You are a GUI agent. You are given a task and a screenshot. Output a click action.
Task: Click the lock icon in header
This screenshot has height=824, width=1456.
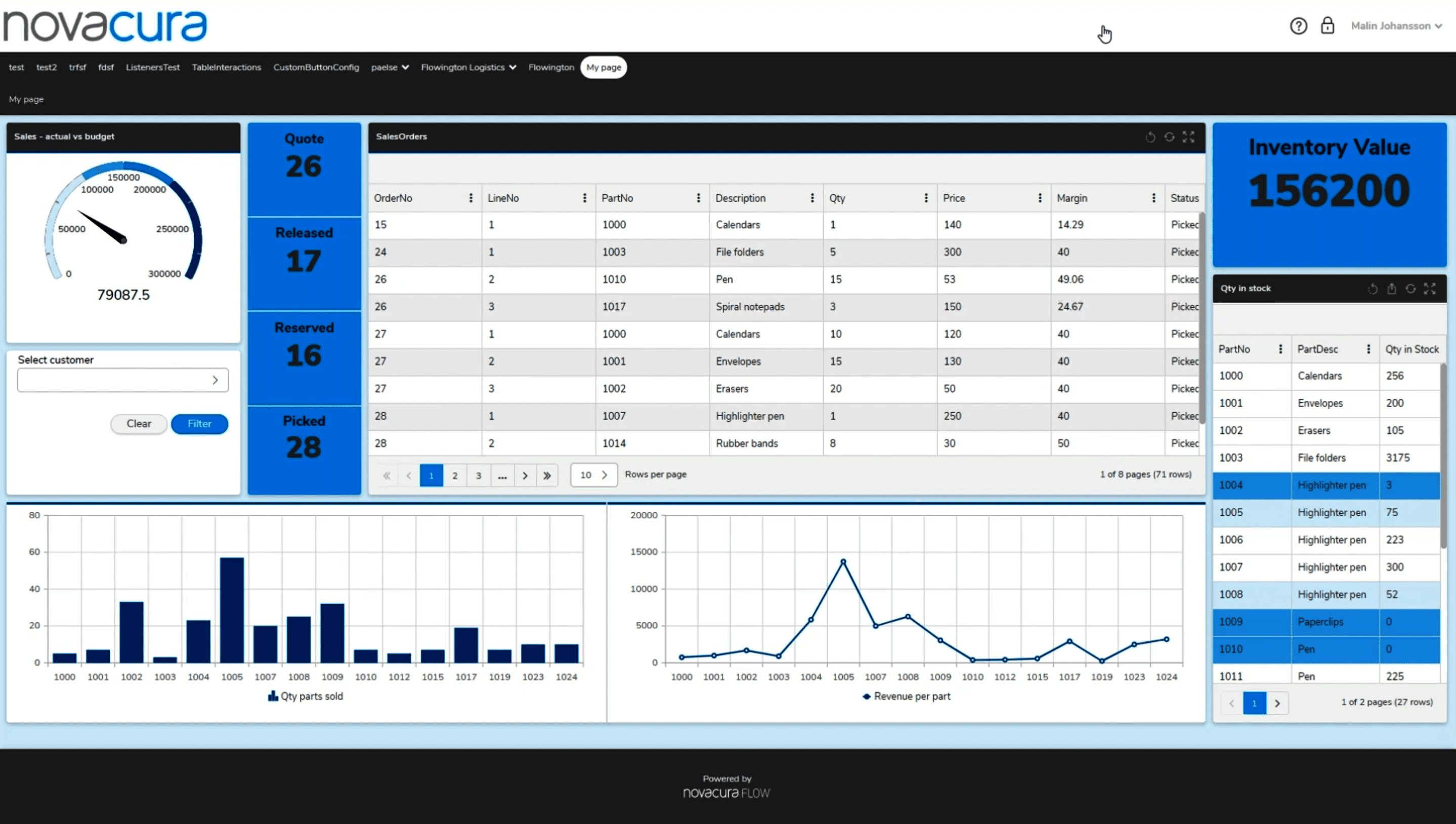click(x=1327, y=26)
